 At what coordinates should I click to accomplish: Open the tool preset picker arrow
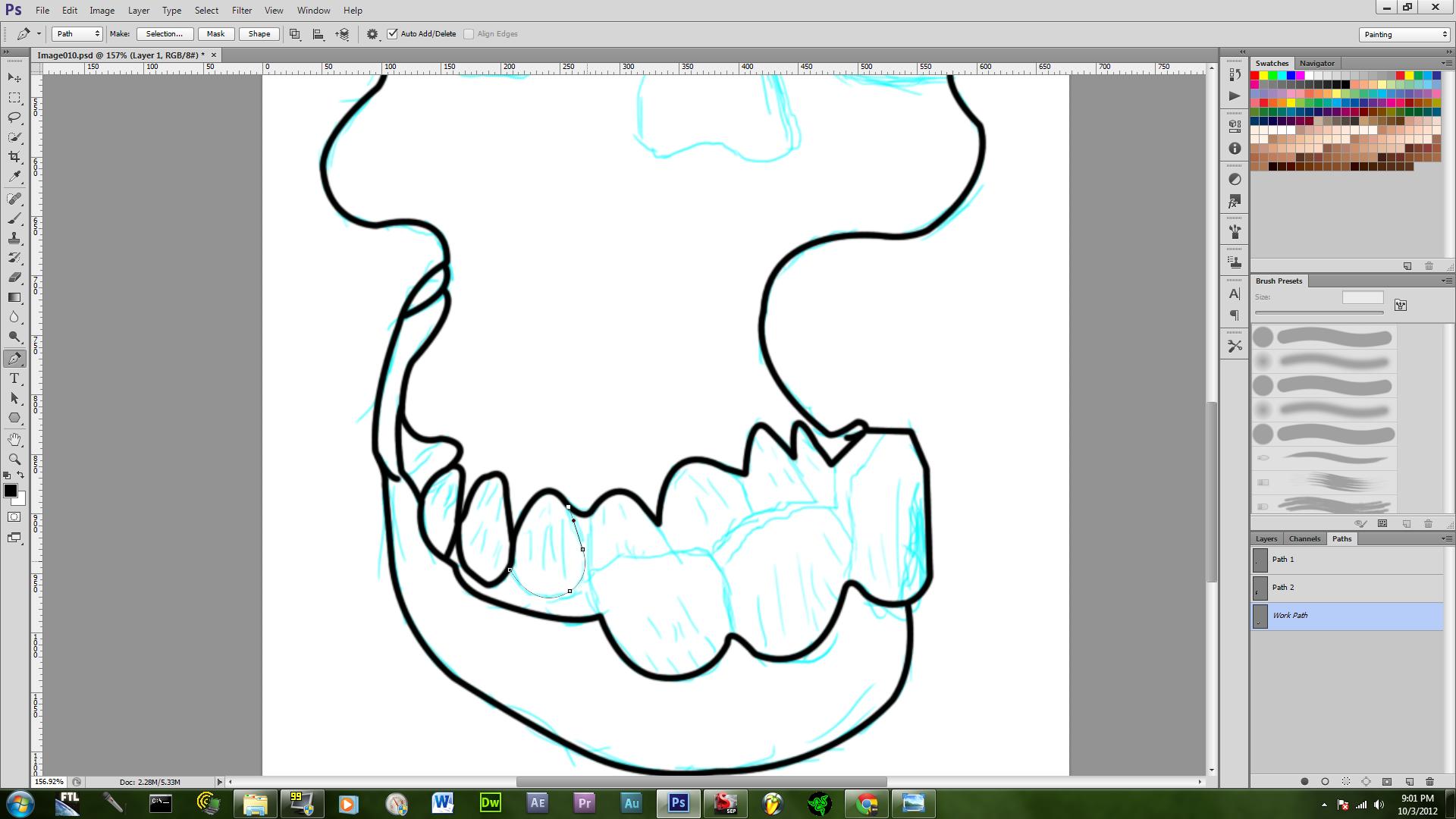[x=39, y=34]
